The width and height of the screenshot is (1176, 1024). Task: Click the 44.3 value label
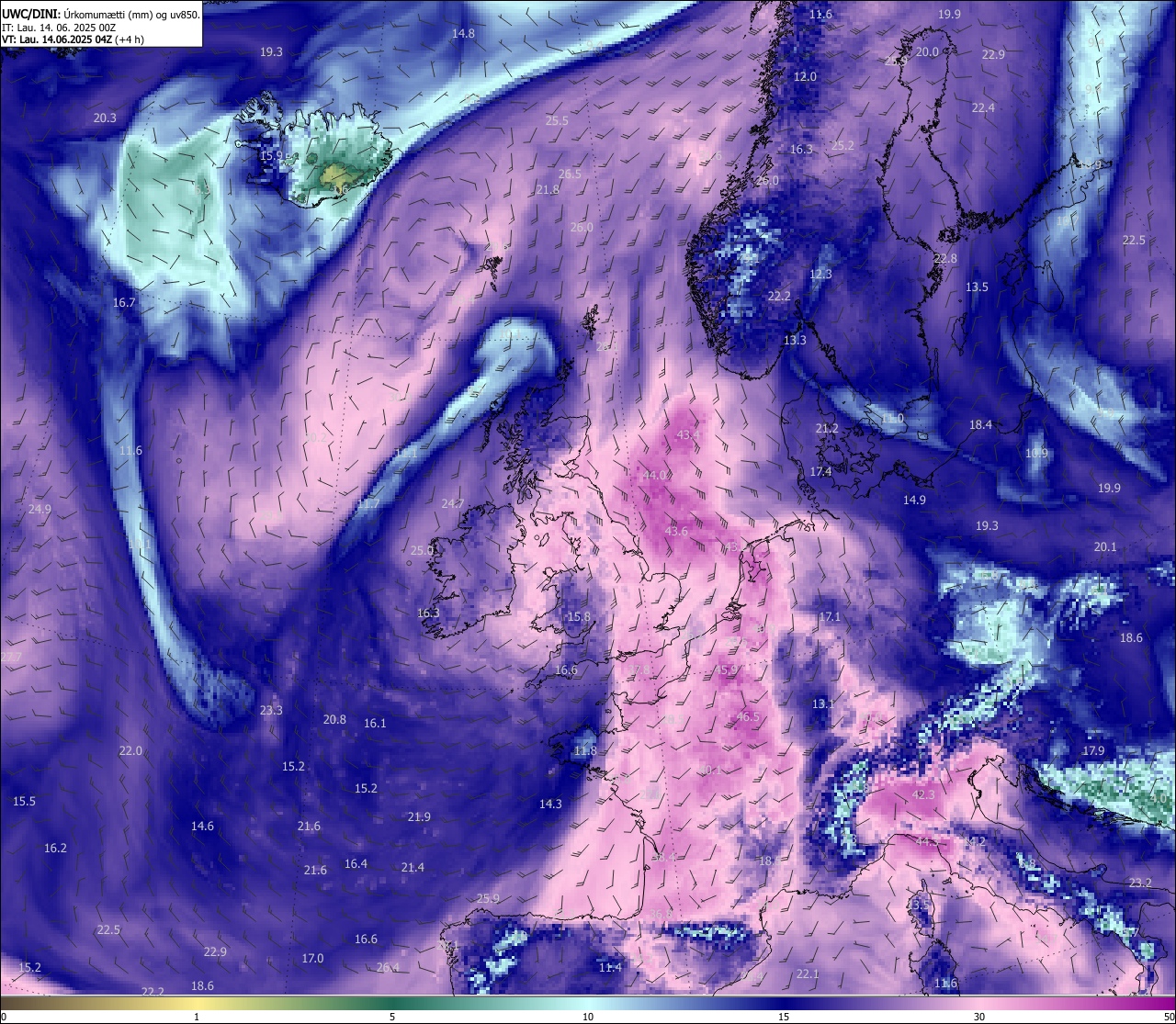928,840
